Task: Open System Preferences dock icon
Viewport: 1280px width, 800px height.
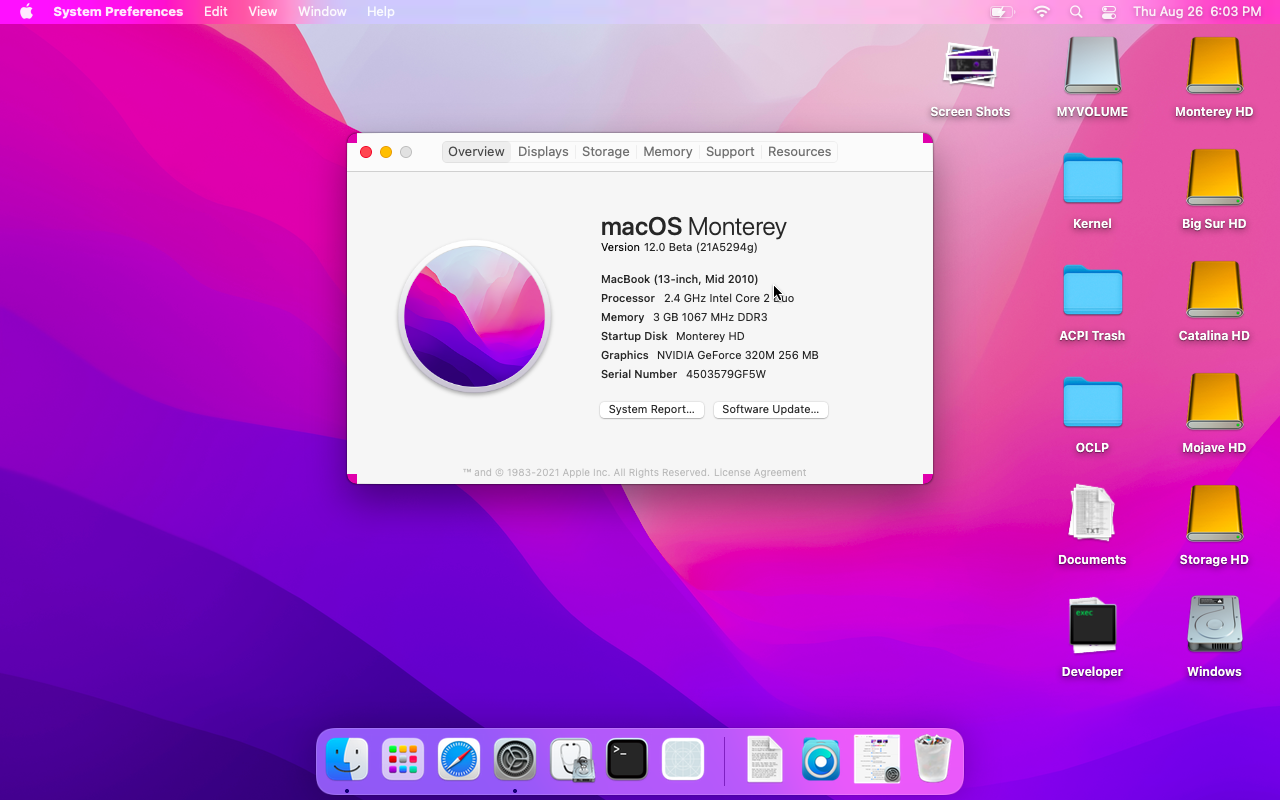Action: pyautogui.click(x=515, y=760)
